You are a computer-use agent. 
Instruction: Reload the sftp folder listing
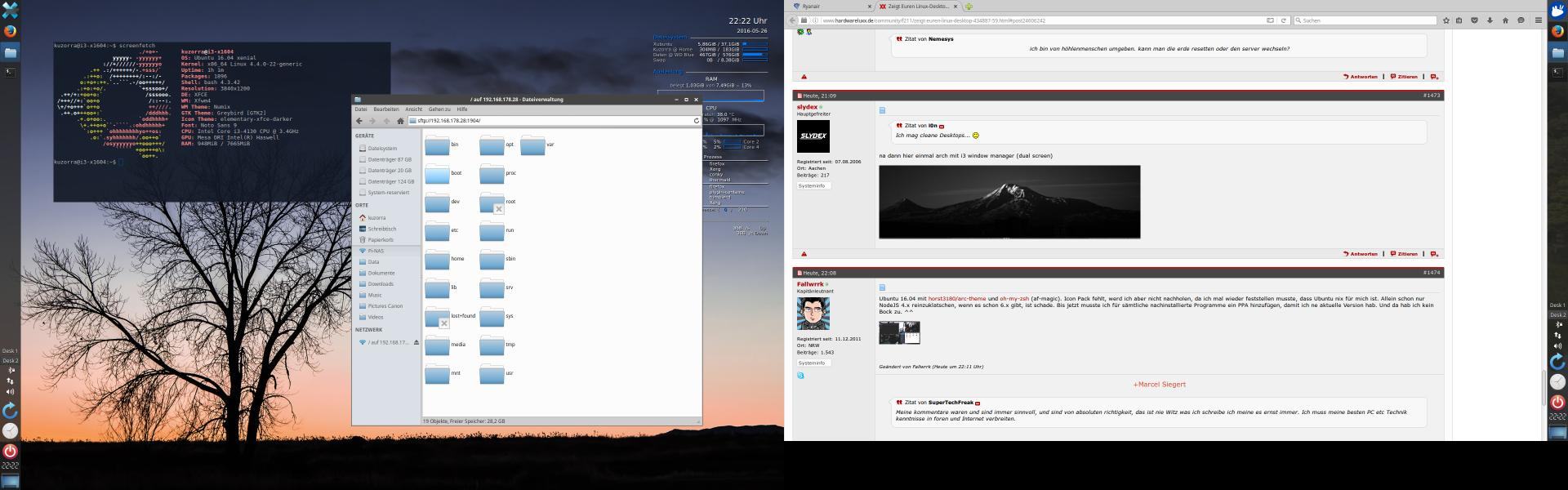point(697,121)
